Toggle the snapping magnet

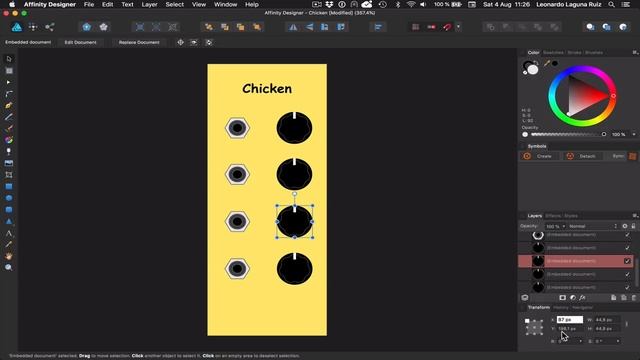pos(447,27)
